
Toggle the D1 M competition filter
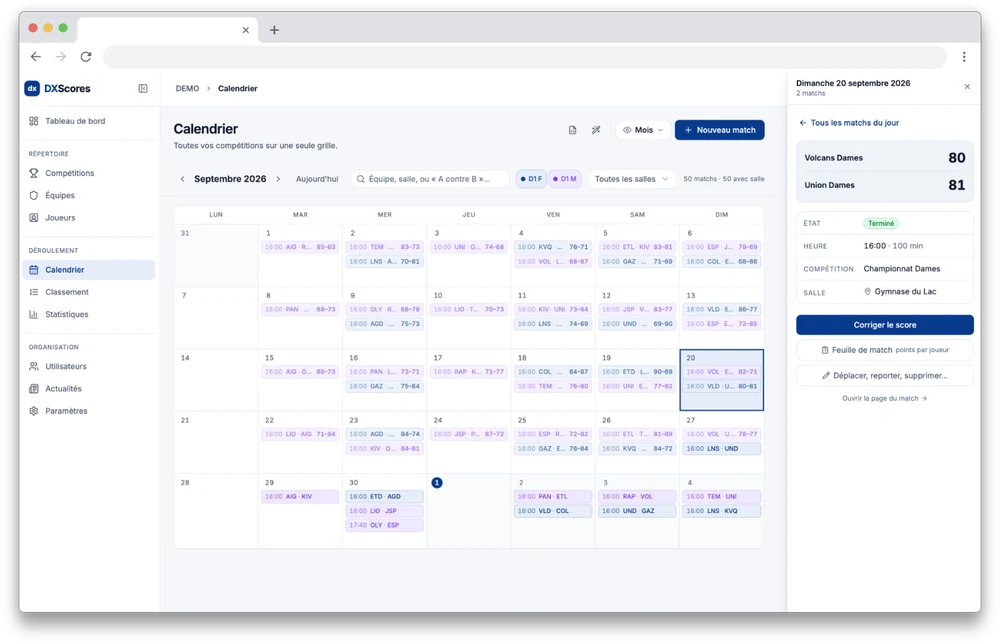[x=564, y=179]
